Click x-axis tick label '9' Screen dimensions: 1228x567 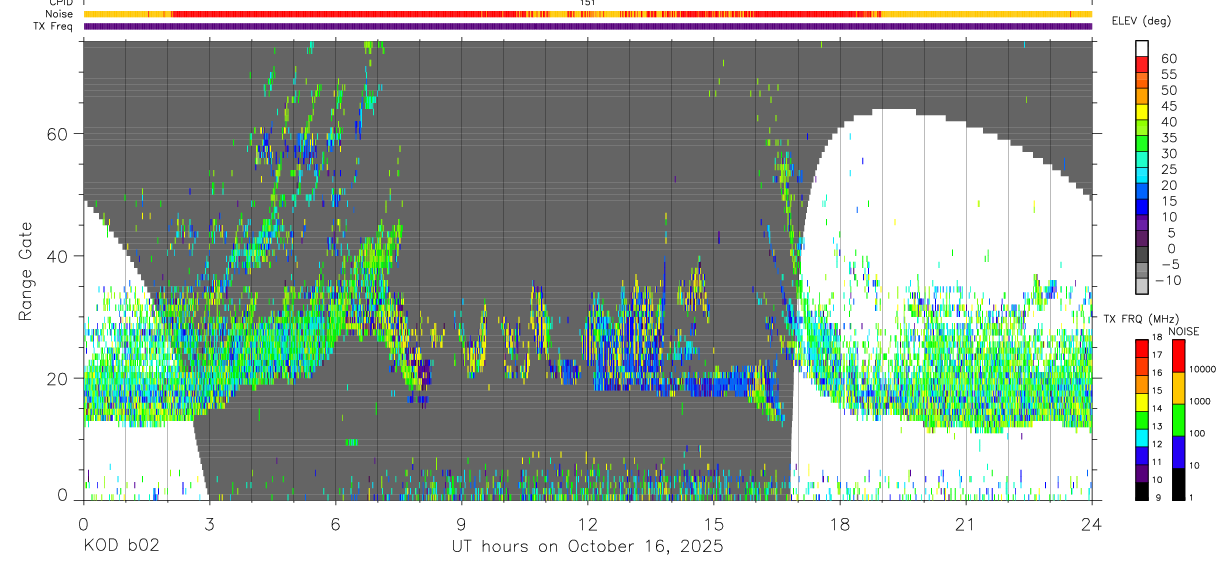point(461,524)
